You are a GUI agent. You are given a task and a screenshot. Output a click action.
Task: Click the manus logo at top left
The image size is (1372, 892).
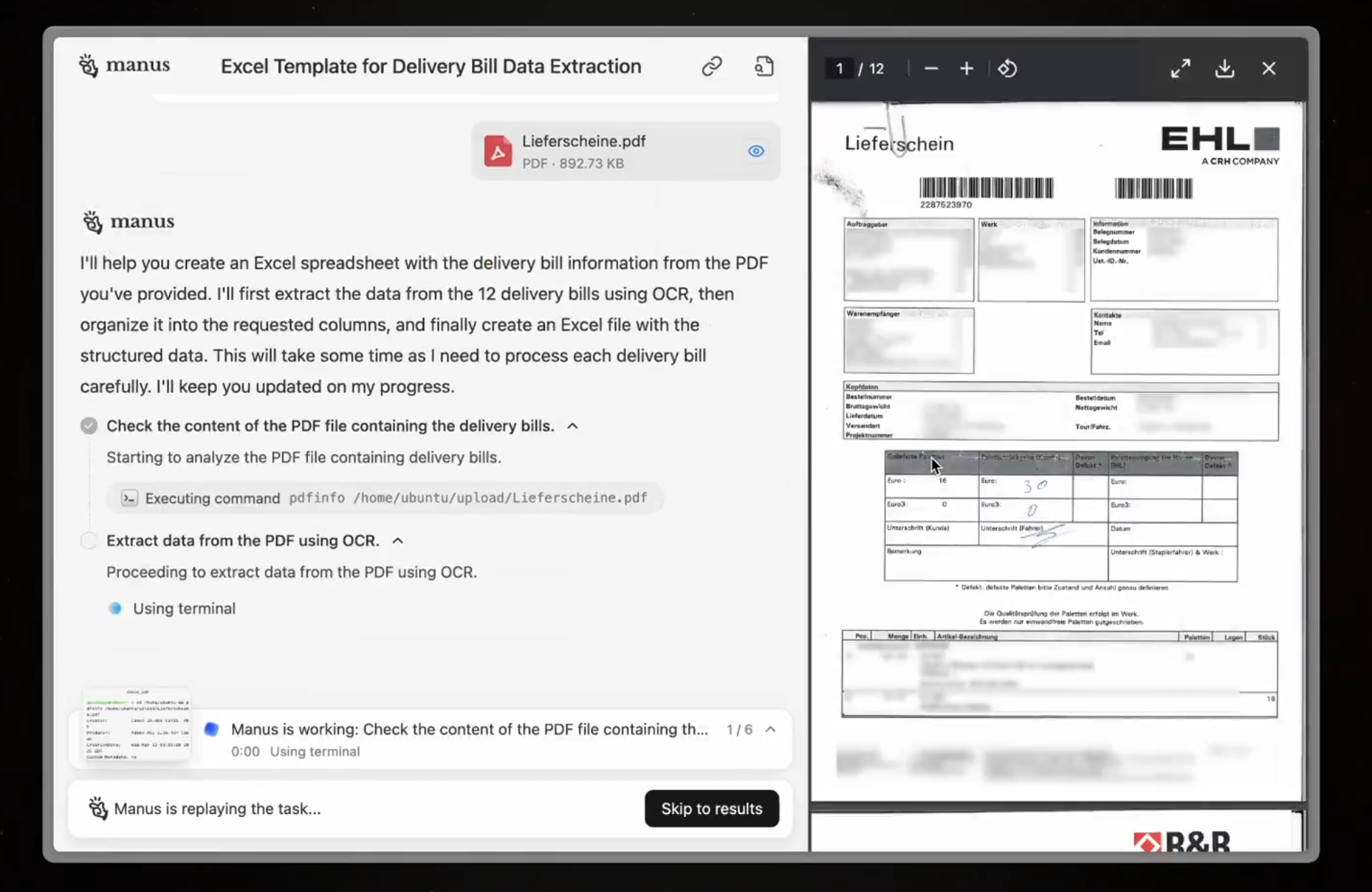click(125, 66)
